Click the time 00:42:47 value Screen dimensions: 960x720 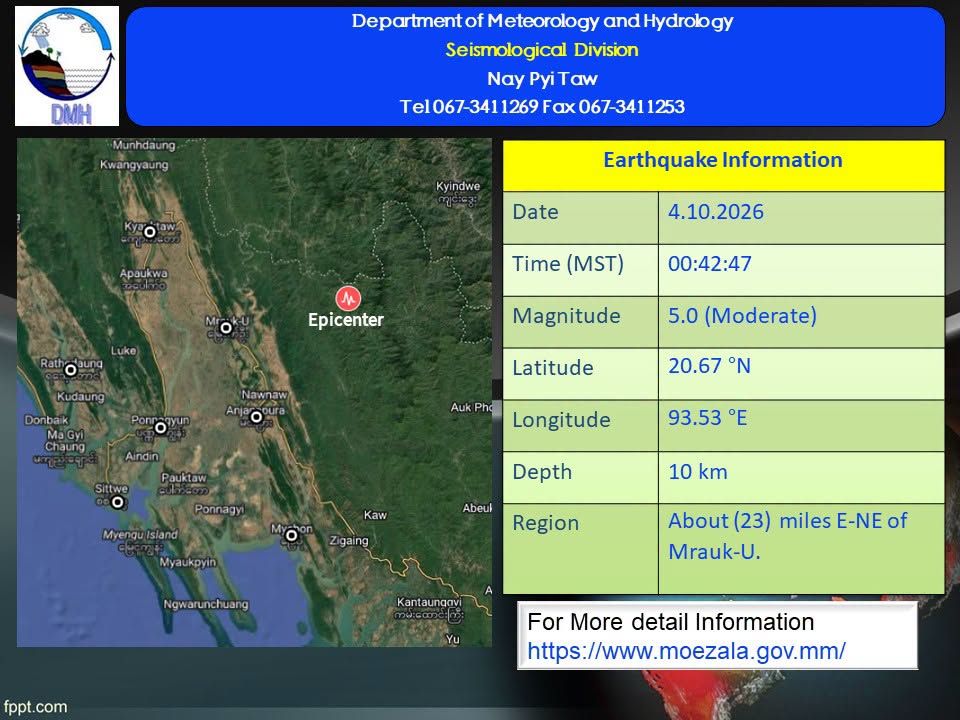click(710, 264)
